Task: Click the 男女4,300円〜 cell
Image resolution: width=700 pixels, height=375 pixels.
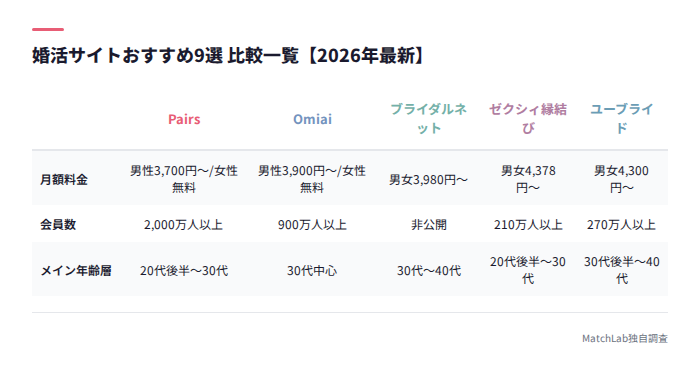Action: tap(621, 179)
